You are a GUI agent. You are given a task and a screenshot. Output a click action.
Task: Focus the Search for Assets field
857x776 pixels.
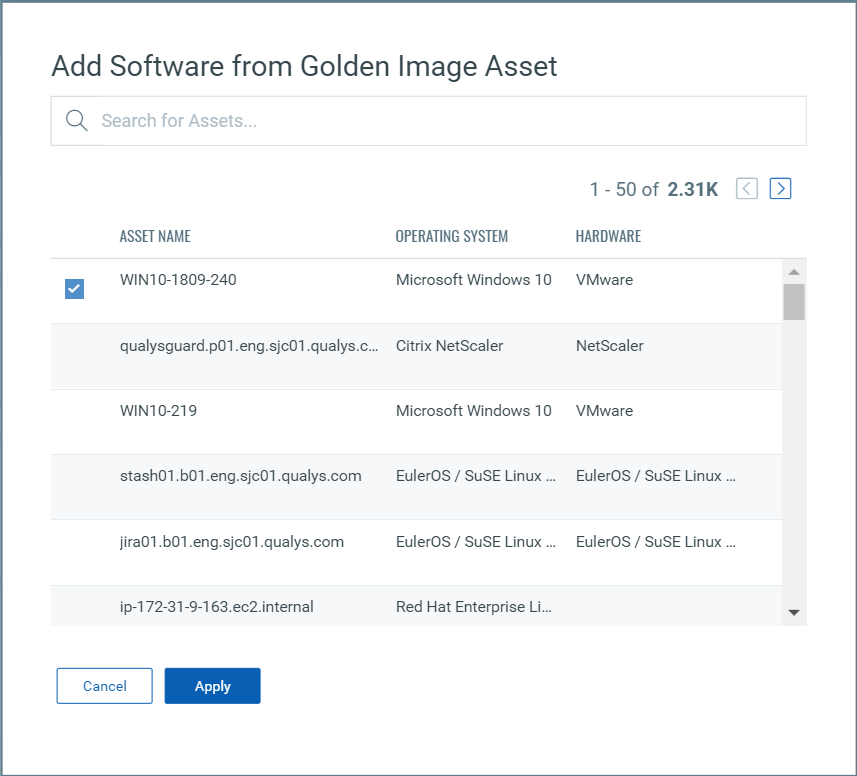point(428,121)
